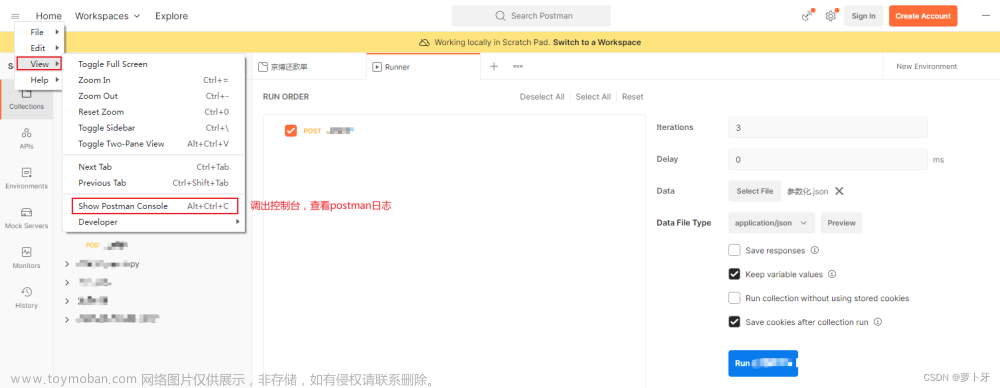Disable Save cookies after collection run
1000x388 pixels.
[x=734, y=322]
